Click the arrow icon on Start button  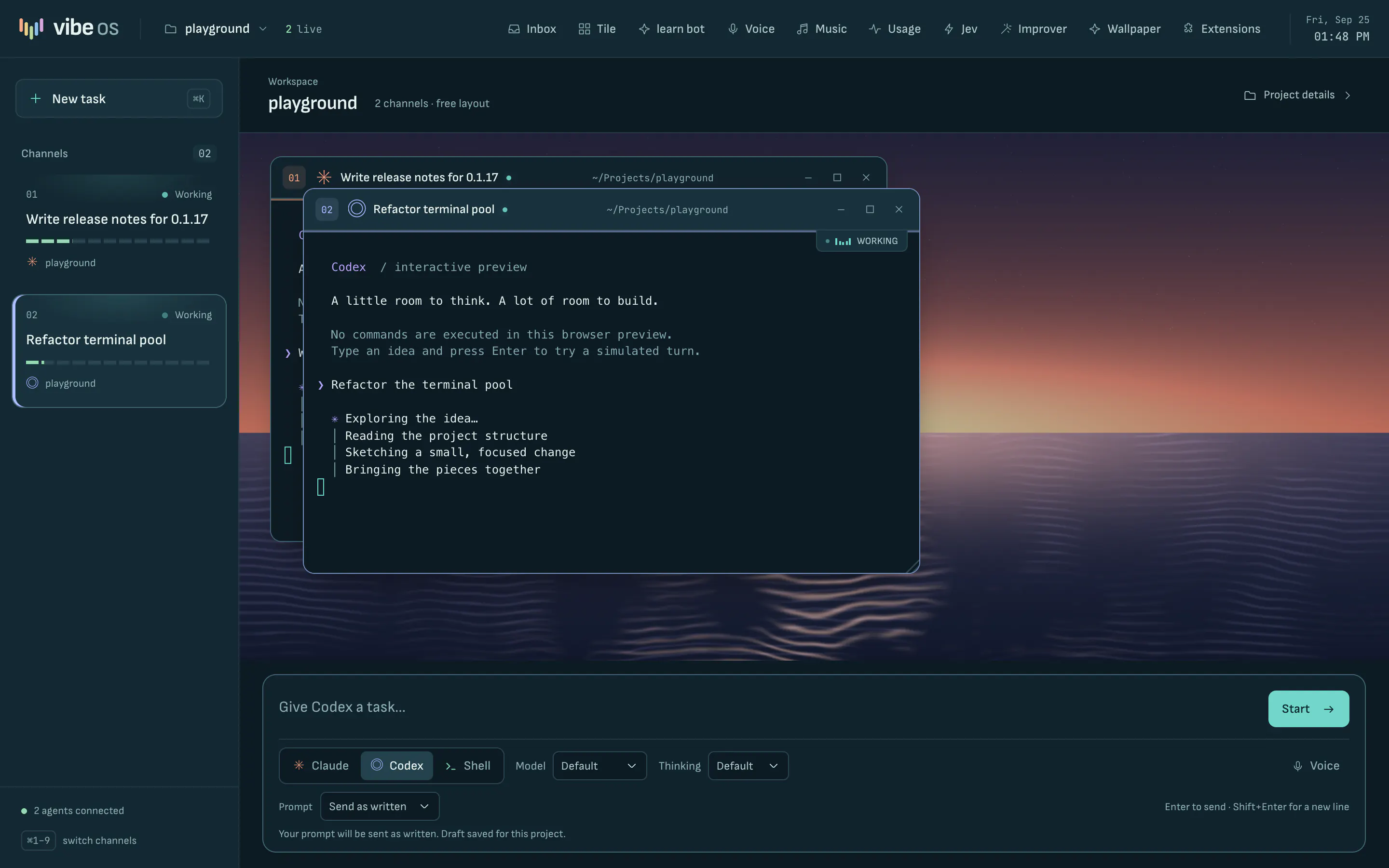[x=1328, y=709]
